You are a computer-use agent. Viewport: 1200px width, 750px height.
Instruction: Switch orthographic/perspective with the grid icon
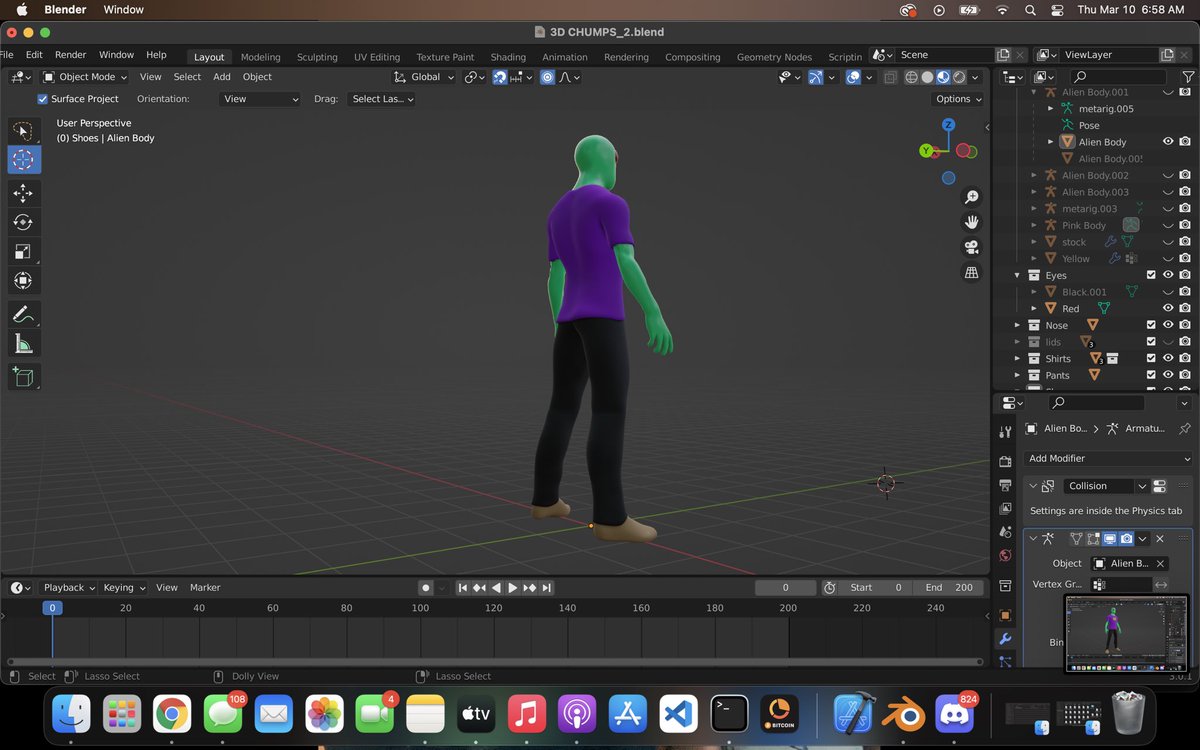point(971,272)
